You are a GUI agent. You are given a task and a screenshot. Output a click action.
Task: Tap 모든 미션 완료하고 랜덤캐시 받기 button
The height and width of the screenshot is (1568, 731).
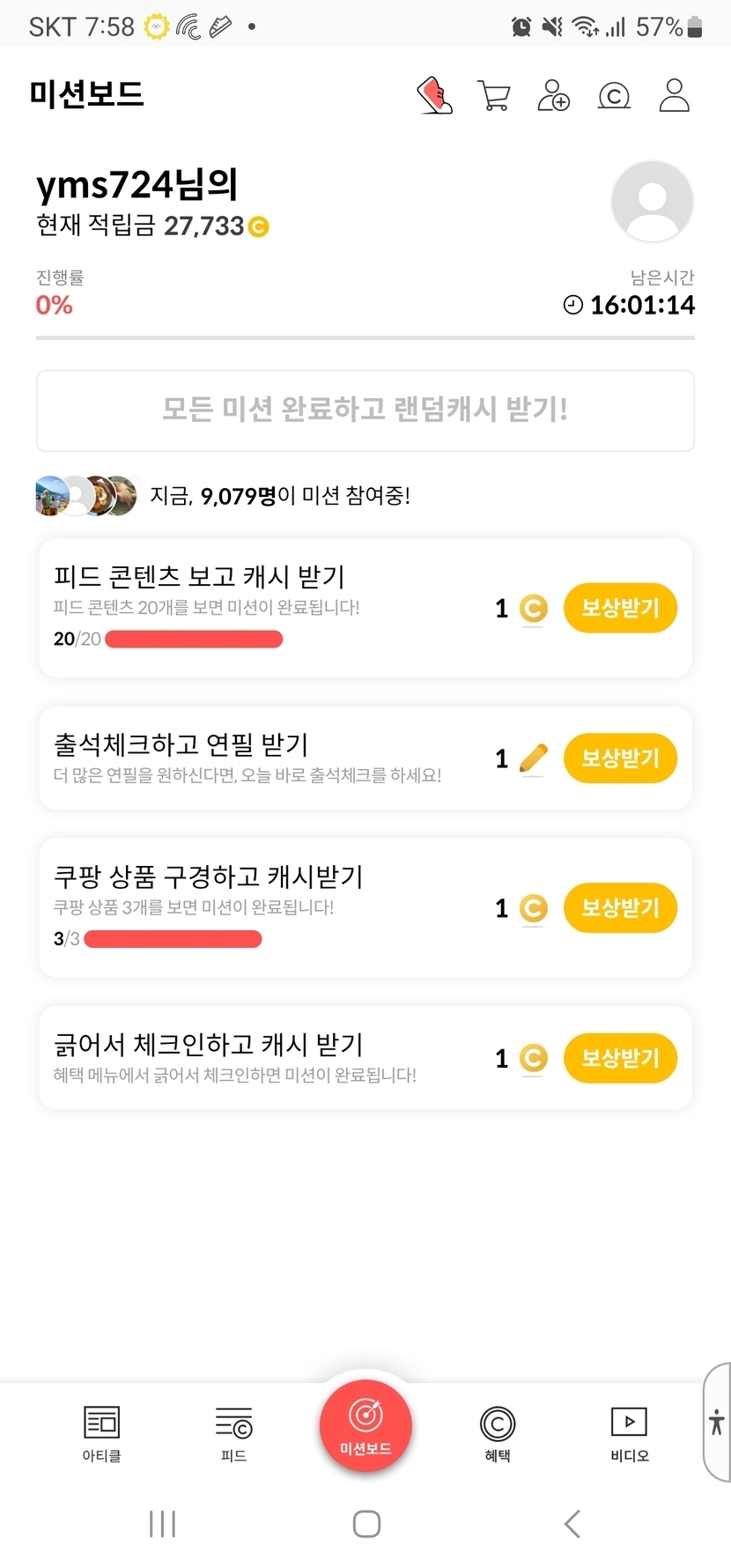365,410
